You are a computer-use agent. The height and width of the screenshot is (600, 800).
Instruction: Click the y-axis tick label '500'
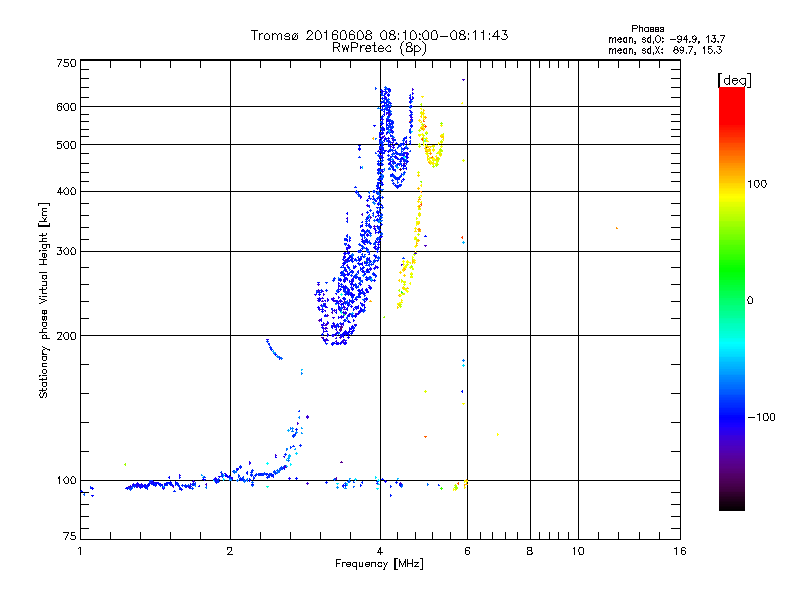pyautogui.click(x=66, y=145)
